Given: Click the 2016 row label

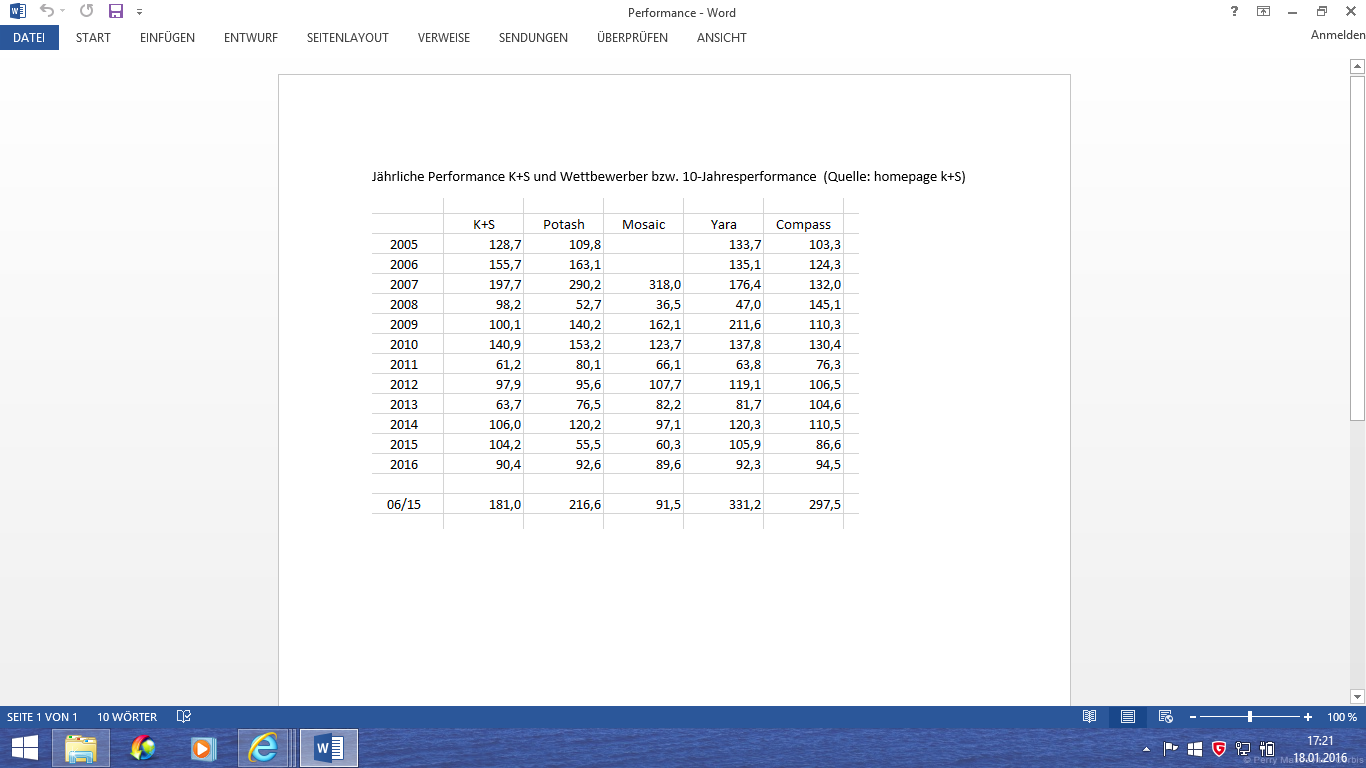Looking at the screenshot, I should coord(404,464).
